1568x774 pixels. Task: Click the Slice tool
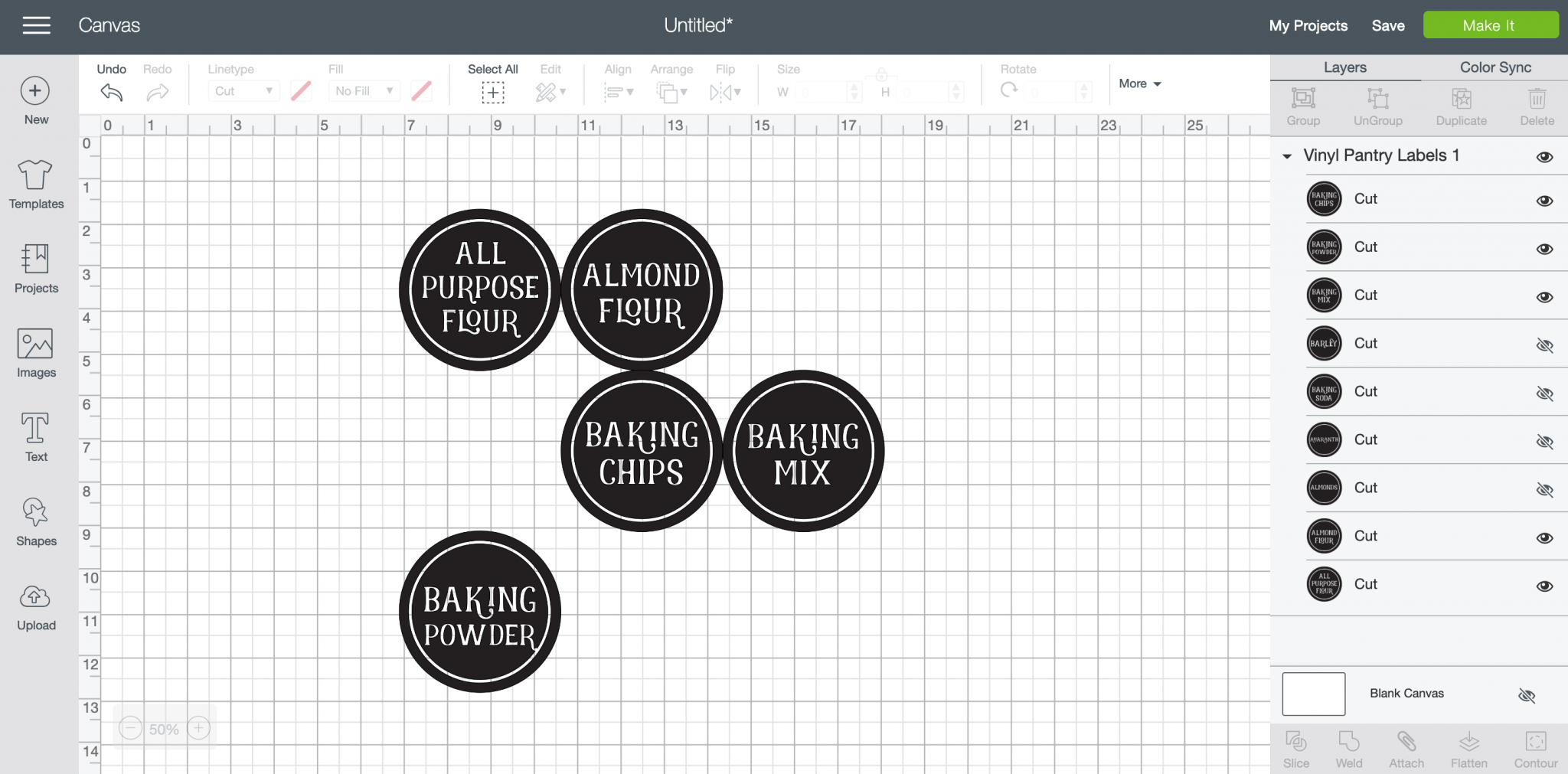click(x=1296, y=746)
